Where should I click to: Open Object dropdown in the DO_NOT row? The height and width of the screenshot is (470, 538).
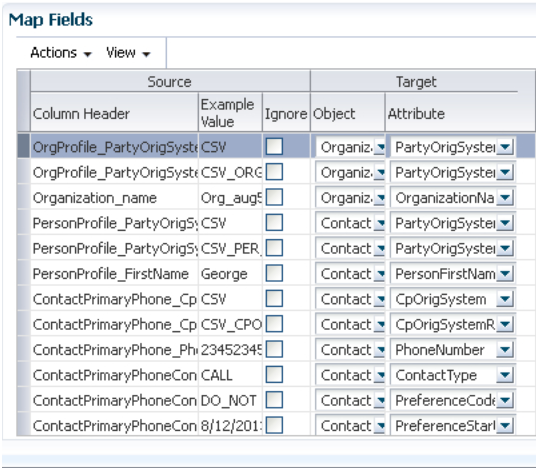click(x=379, y=401)
